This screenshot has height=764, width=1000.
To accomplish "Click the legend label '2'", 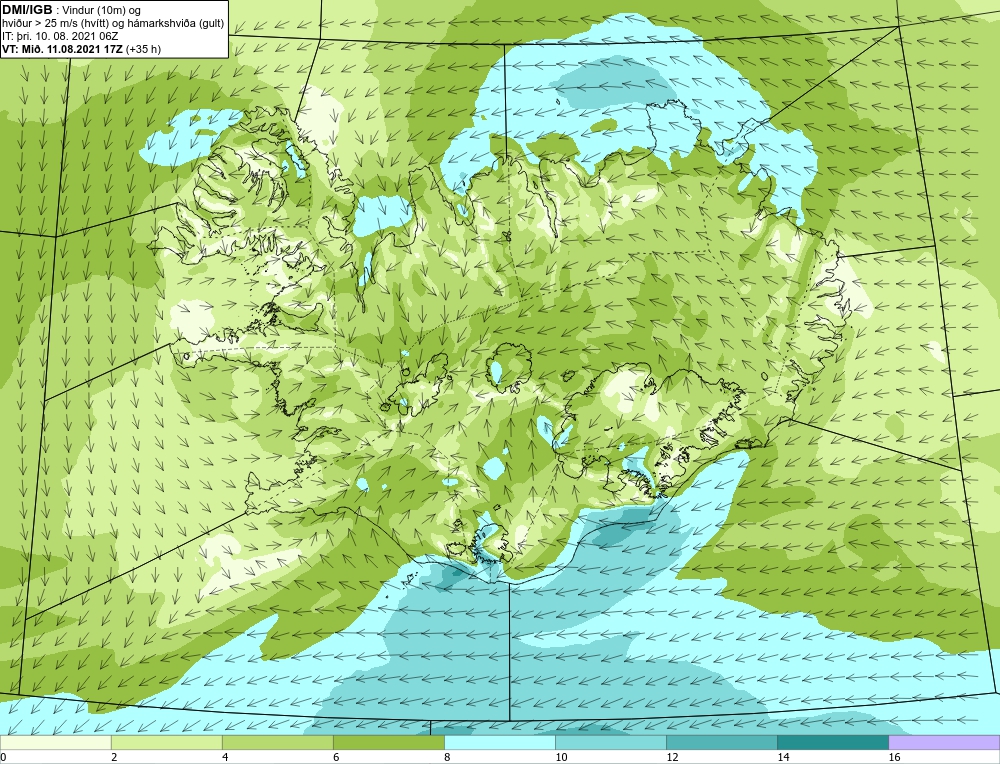I will tap(114, 758).
